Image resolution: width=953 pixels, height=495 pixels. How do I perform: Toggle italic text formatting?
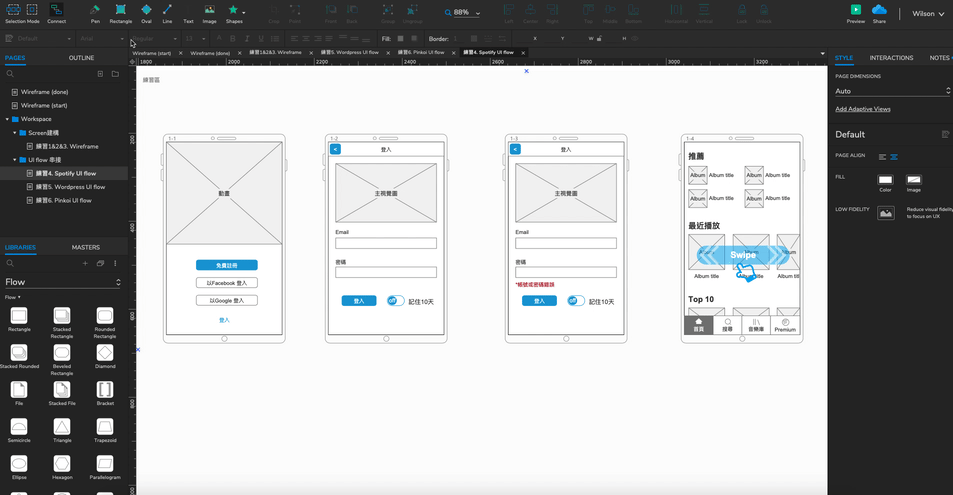(247, 38)
